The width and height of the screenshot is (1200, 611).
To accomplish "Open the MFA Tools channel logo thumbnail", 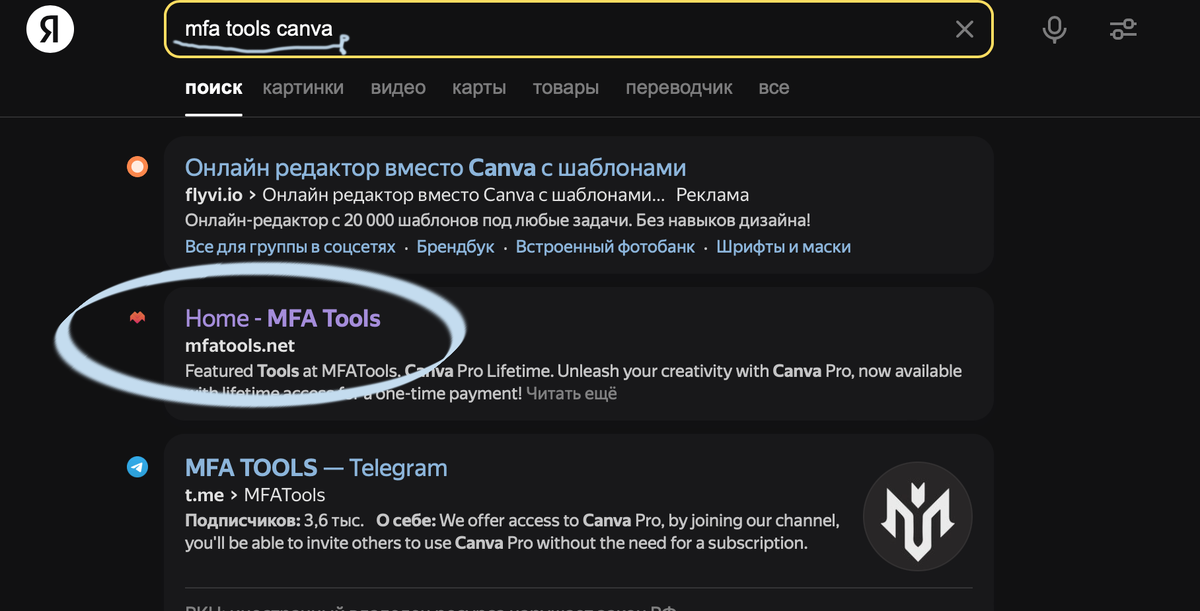I will [917, 514].
